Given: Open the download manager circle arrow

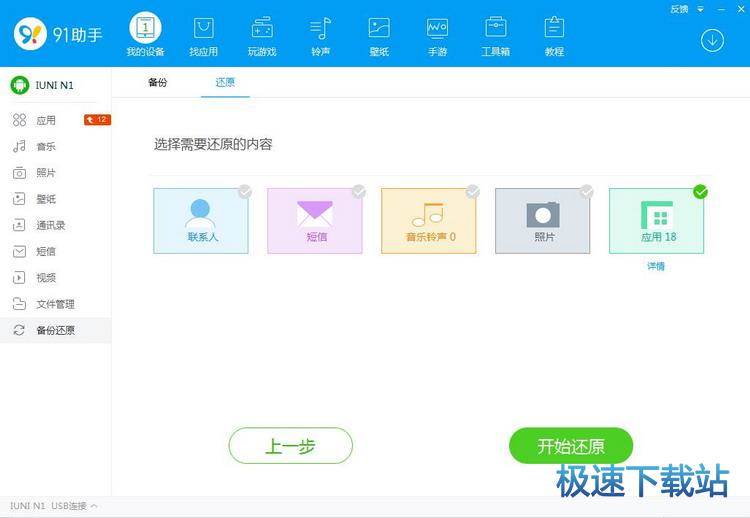Looking at the screenshot, I should click(712, 41).
